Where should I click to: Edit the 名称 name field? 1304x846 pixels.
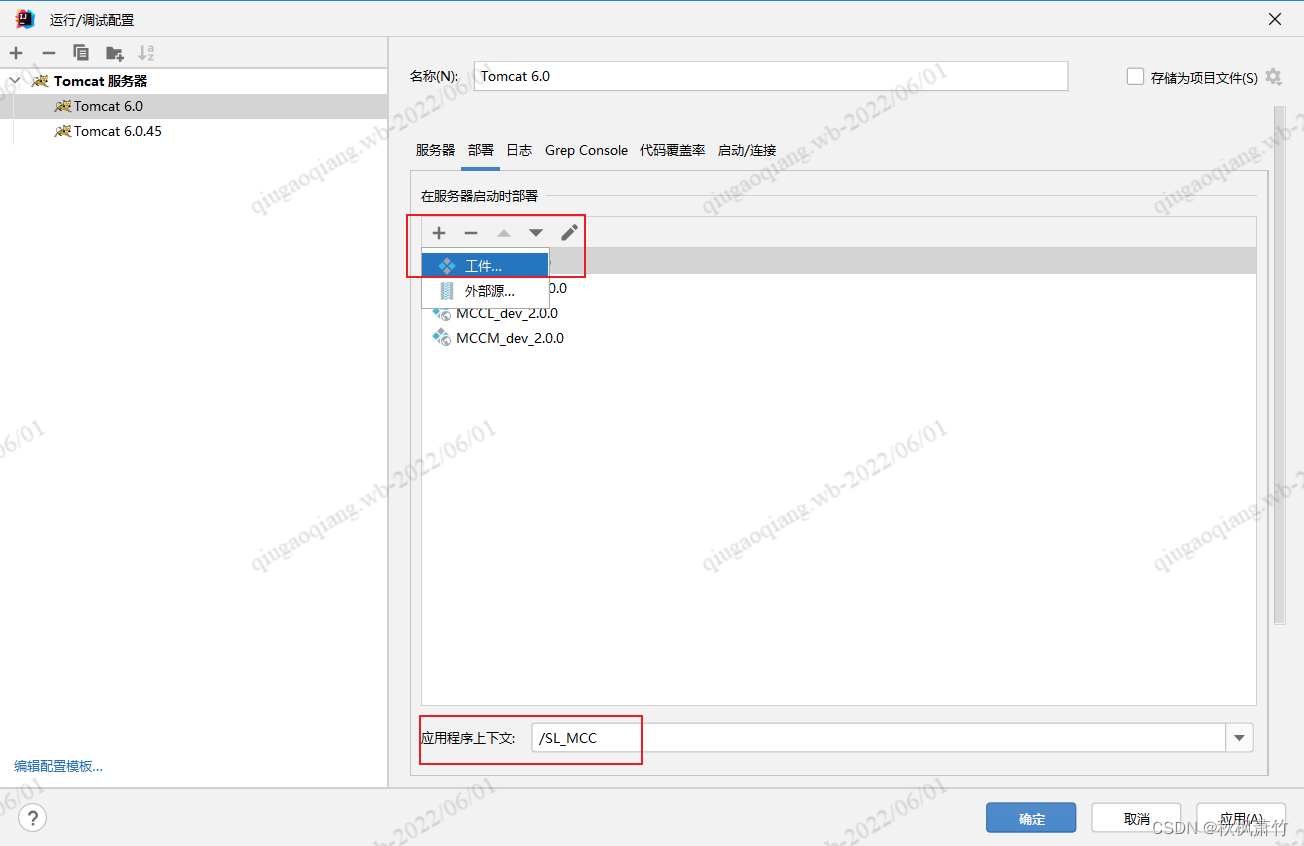coord(771,76)
